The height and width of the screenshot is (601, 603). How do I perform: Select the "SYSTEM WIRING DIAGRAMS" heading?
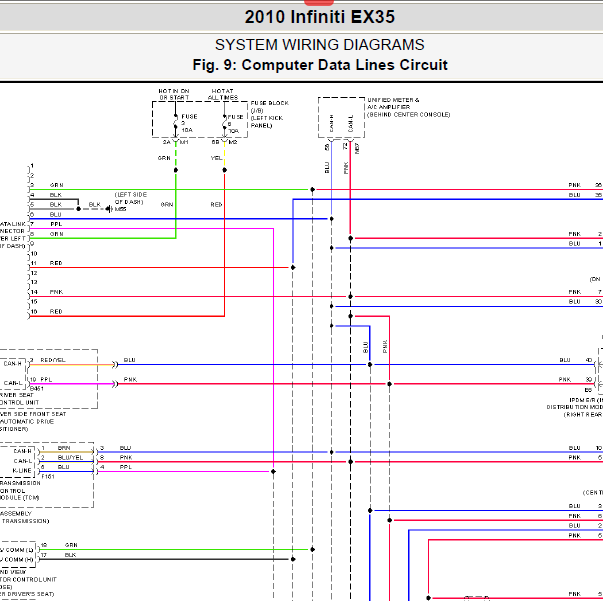[320, 45]
